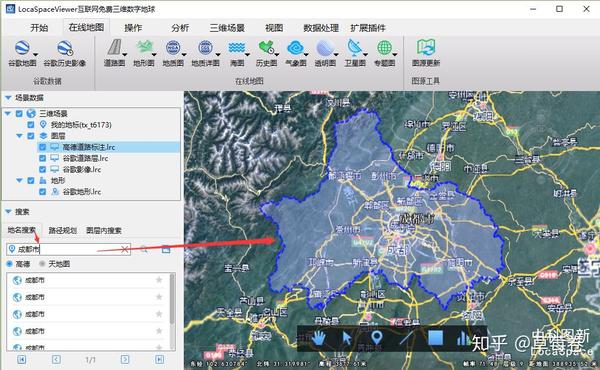The width and height of the screenshot is (600, 370).
Task: Uncheck the 谷歌影像.lrc layer
Action: pos(42,169)
